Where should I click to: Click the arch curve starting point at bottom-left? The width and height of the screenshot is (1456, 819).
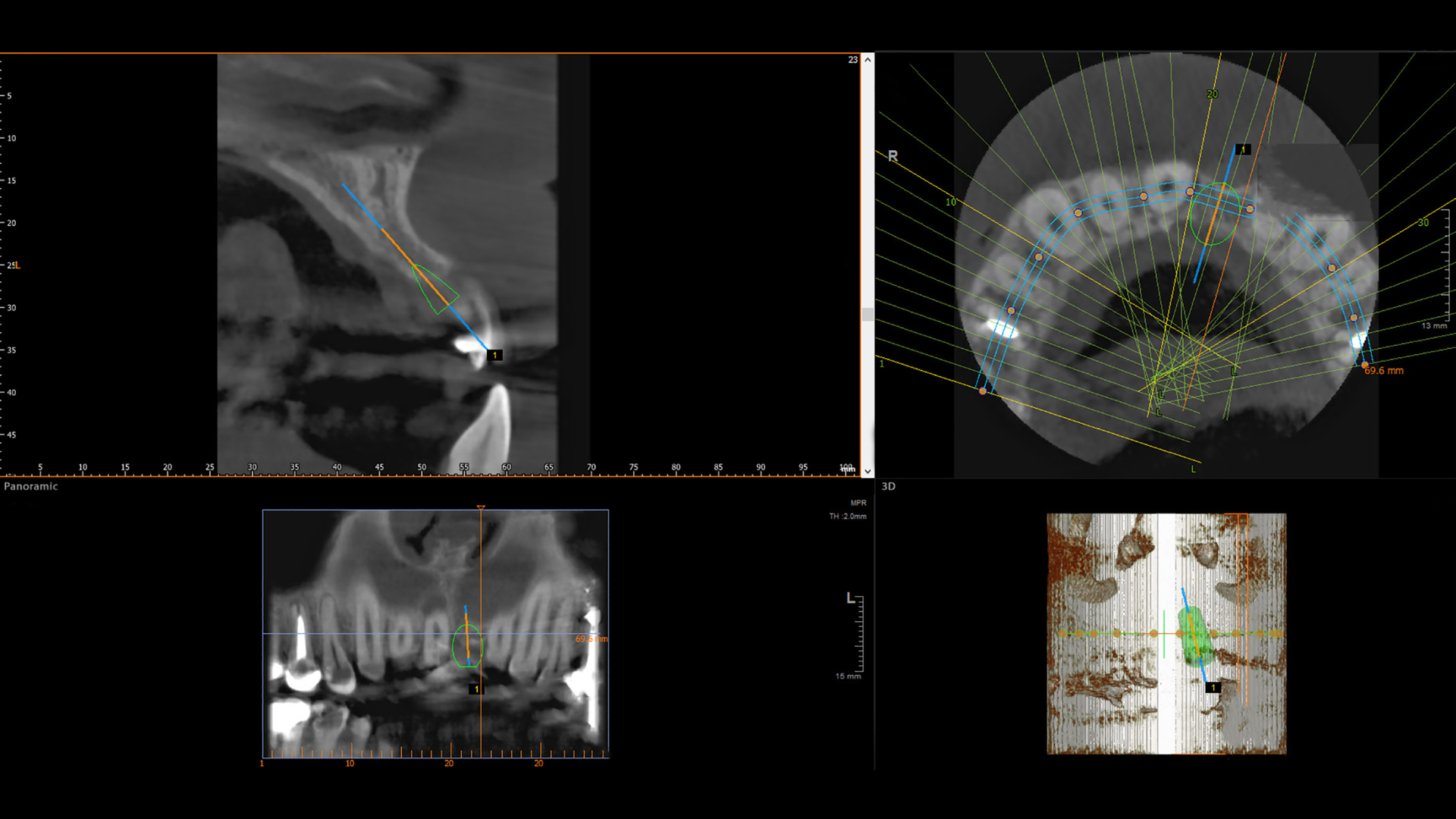click(983, 391)
